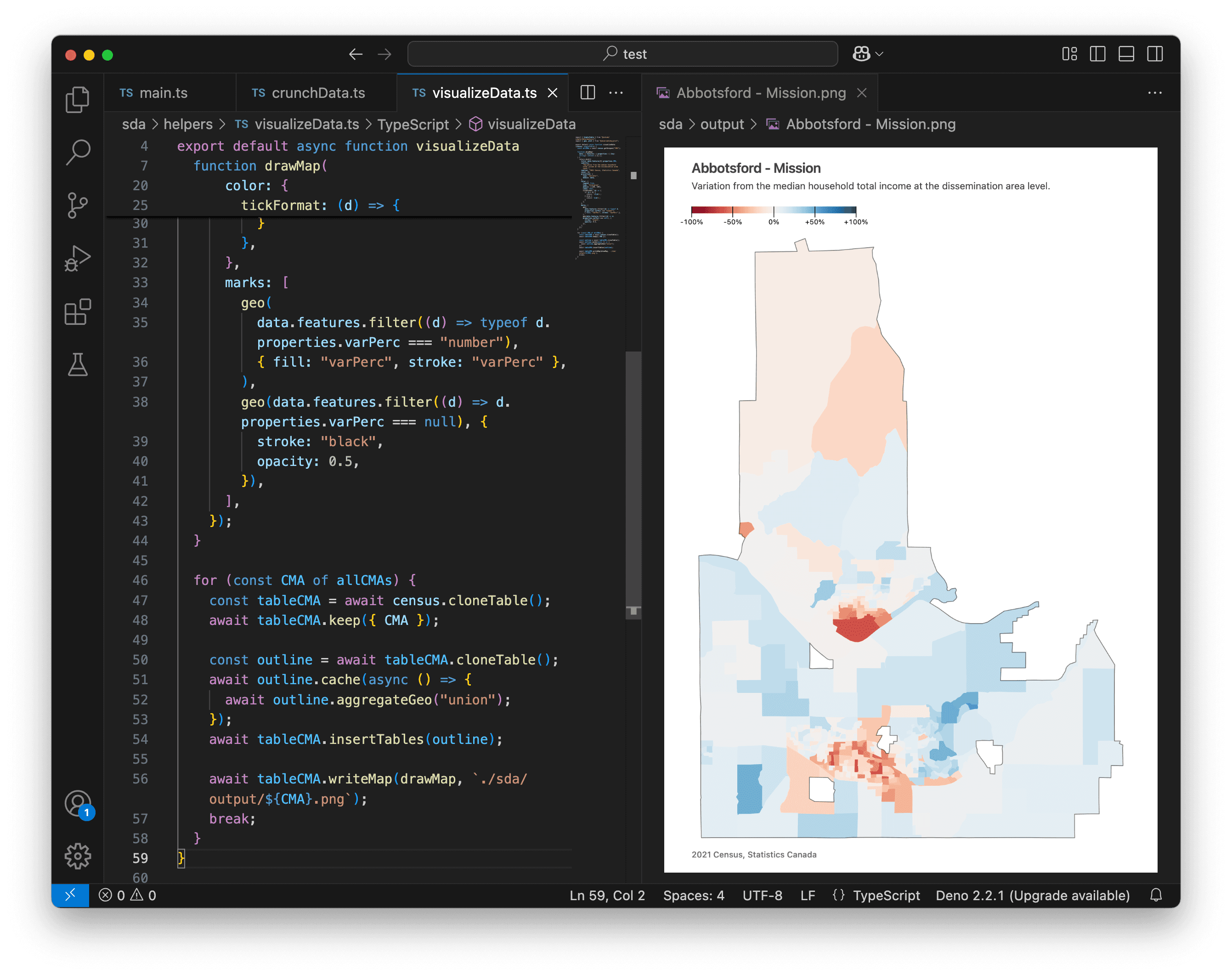Click the code minimap

click(598, 197)
